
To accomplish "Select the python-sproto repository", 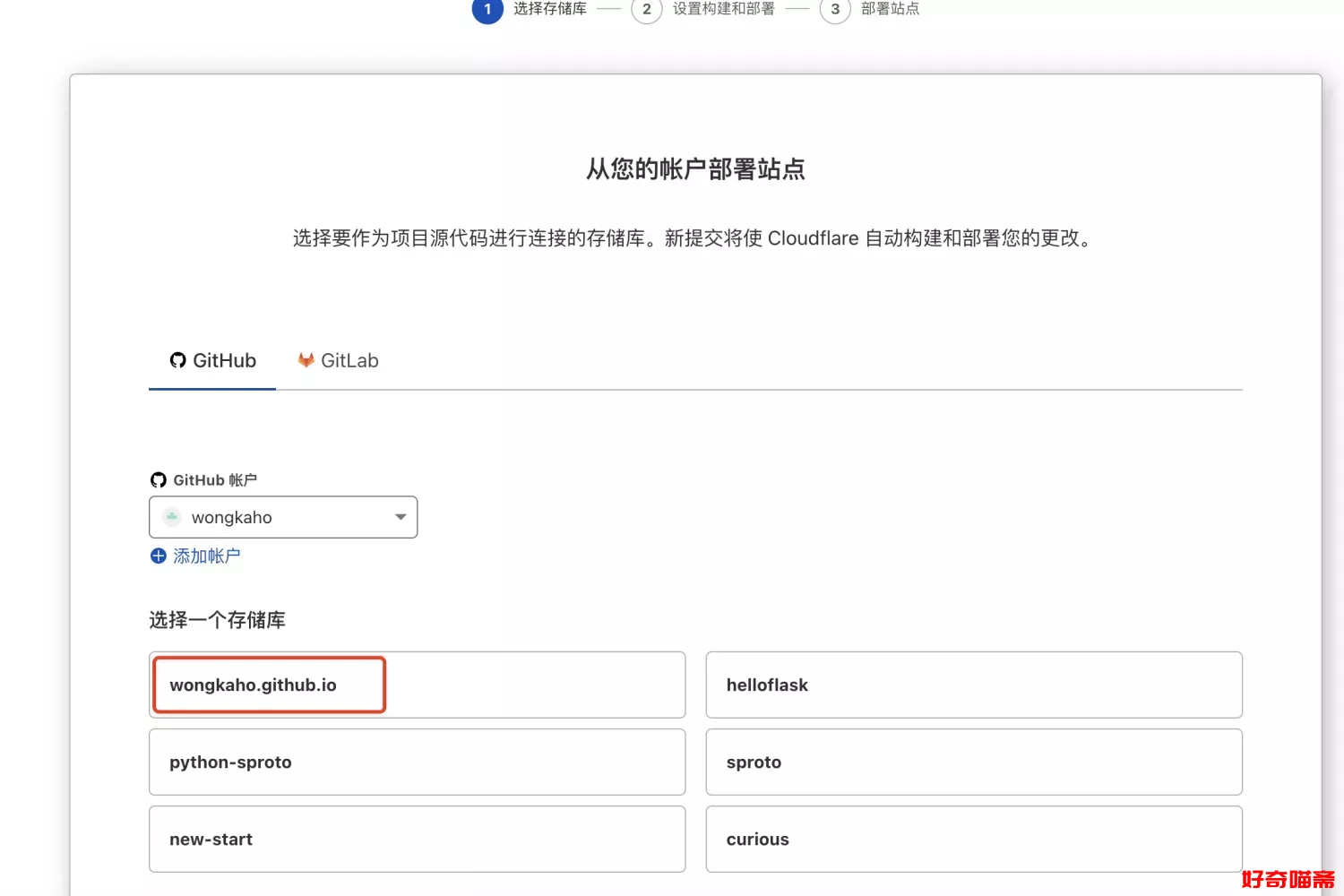I will coord(417,762).
